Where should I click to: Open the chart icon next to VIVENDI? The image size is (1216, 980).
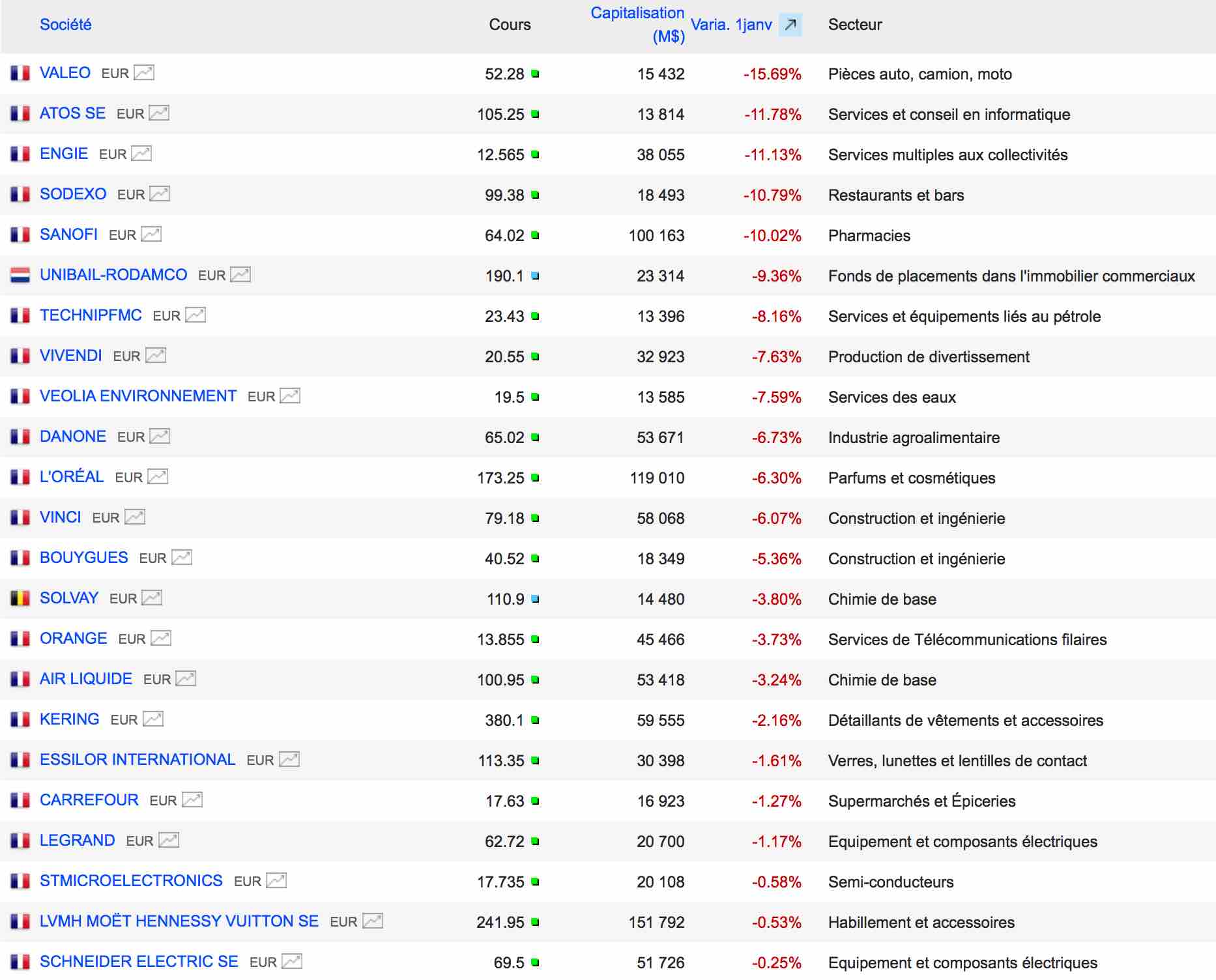tap(156, 355)
